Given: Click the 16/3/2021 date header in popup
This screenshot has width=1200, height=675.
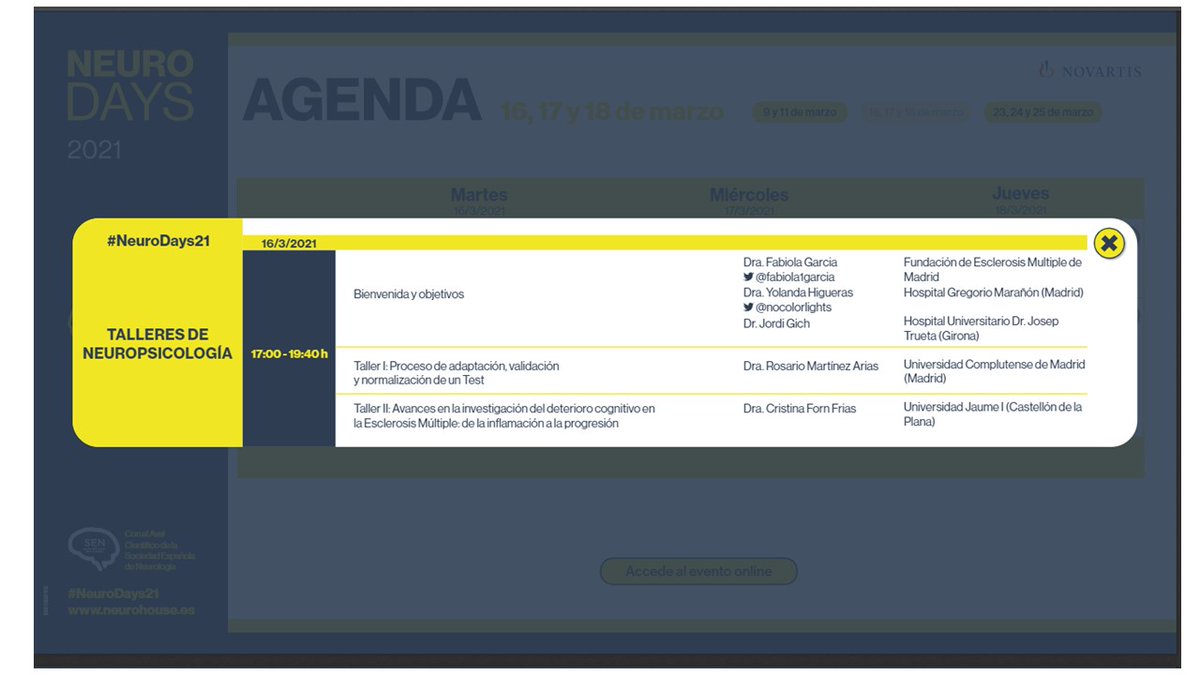Looking at the screenshot, I should coord(289,243).
